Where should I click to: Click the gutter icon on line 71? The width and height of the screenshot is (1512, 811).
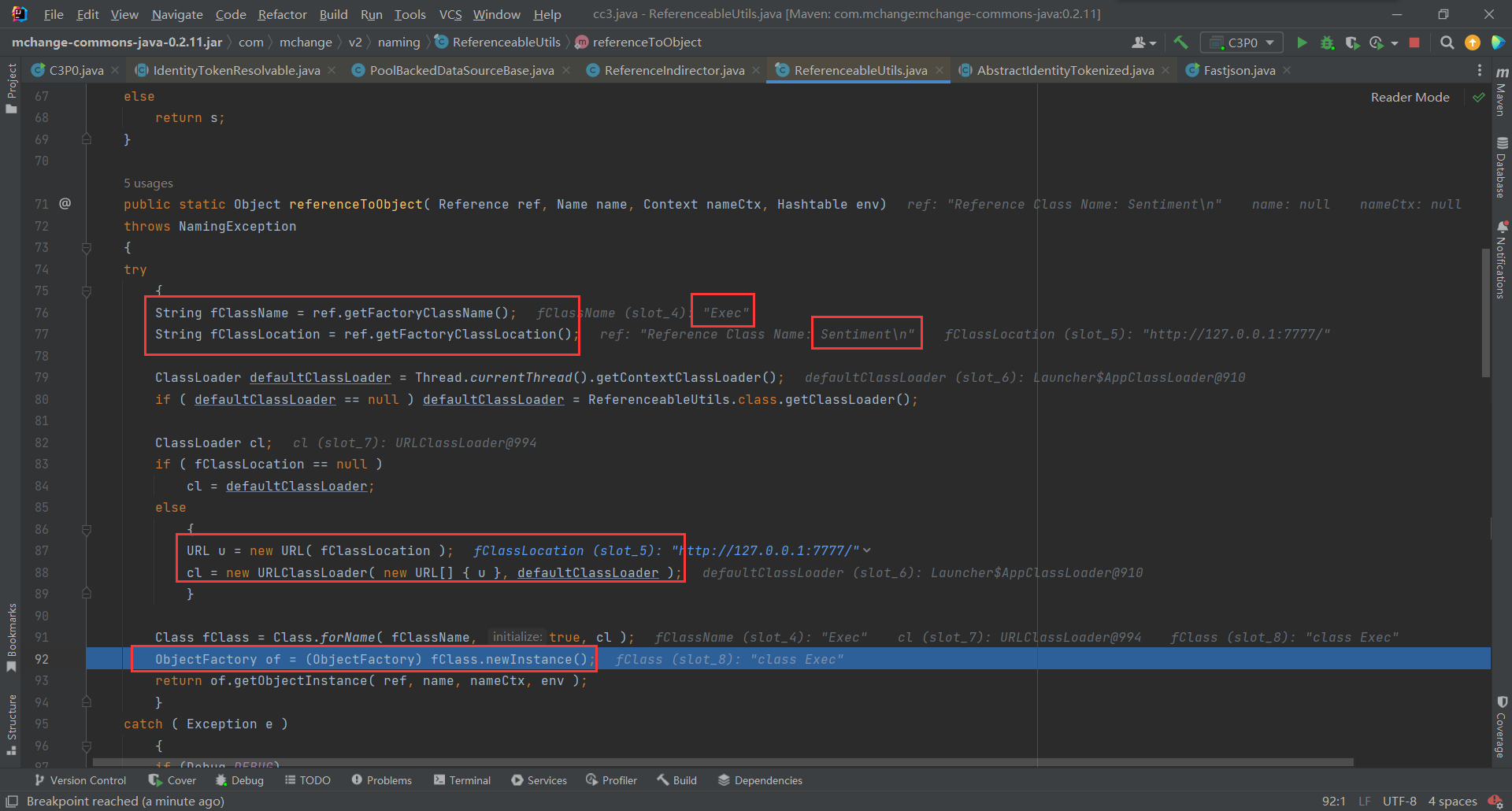65,203
